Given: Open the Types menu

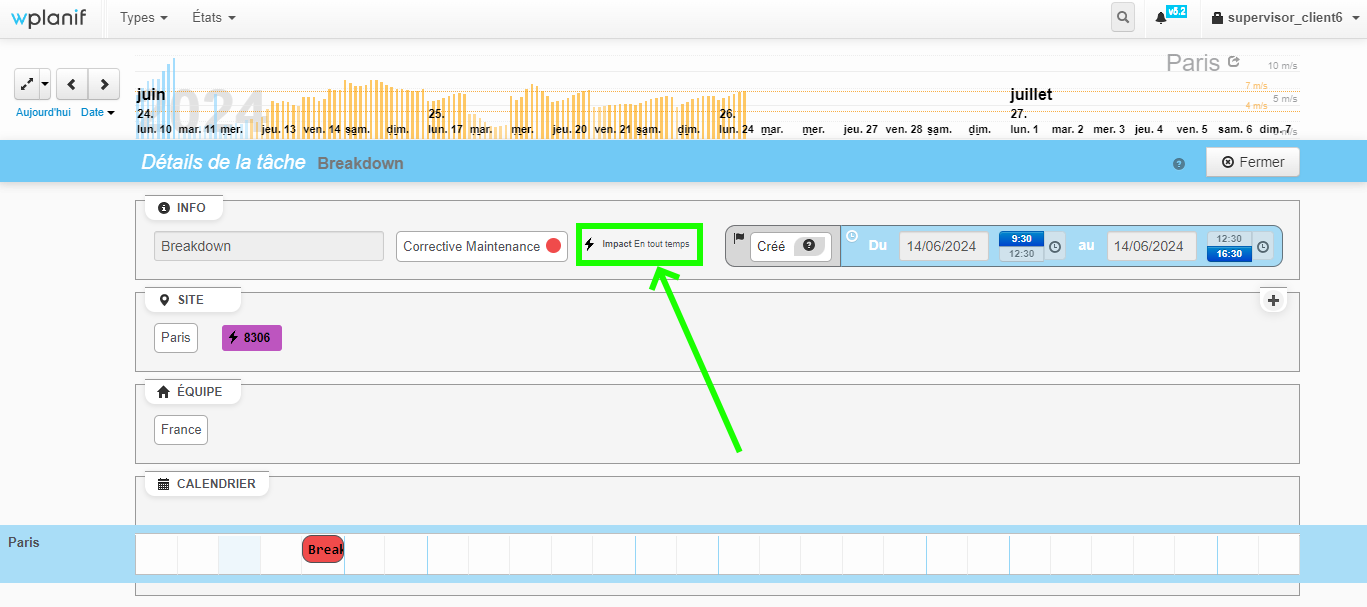Looking at the screenshot, I should click(141, 17).
